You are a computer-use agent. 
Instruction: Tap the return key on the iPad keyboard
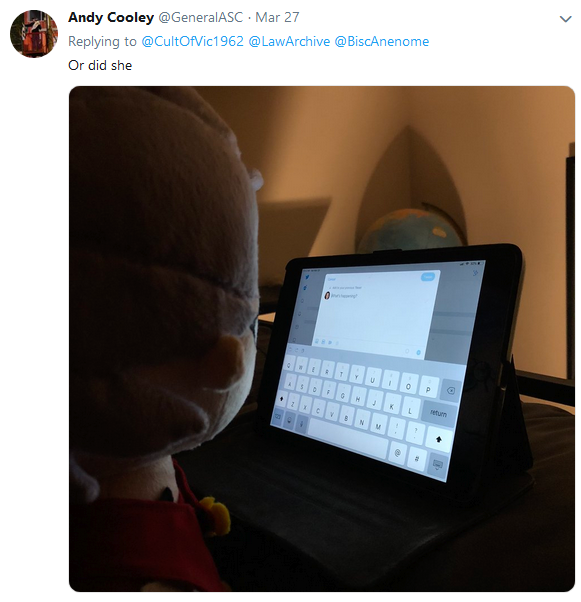click(x=437, y=413)
